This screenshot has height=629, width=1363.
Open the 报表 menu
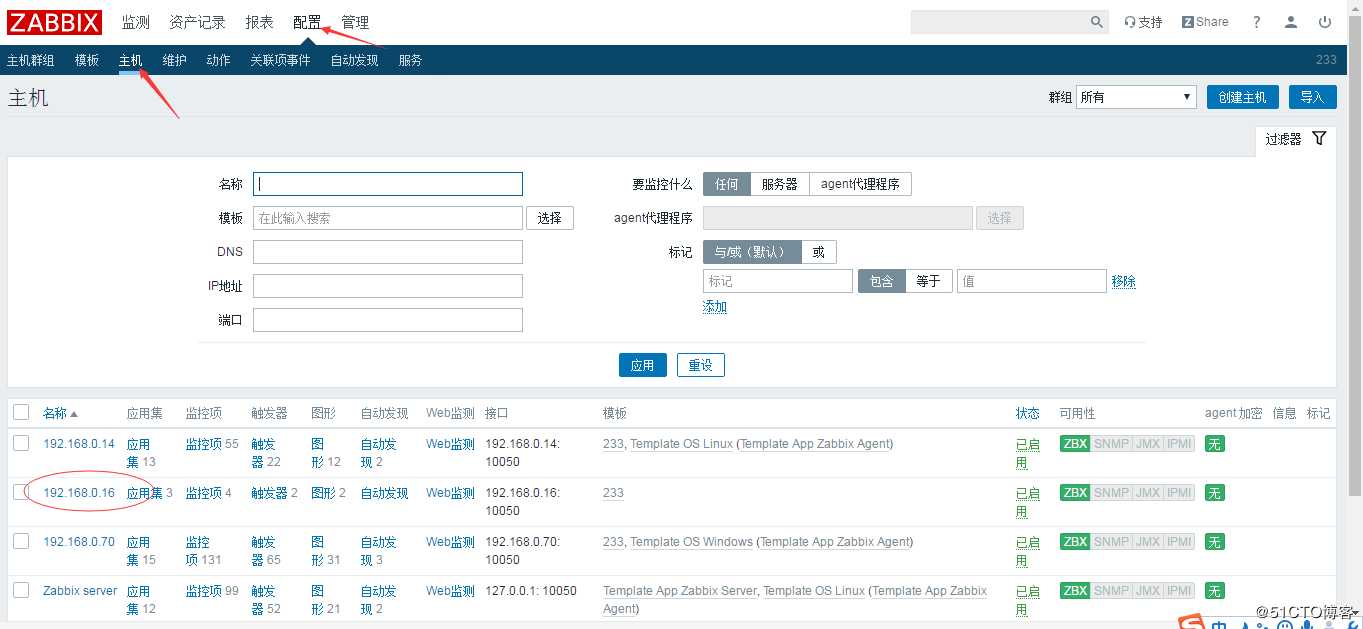coord(259,22)
